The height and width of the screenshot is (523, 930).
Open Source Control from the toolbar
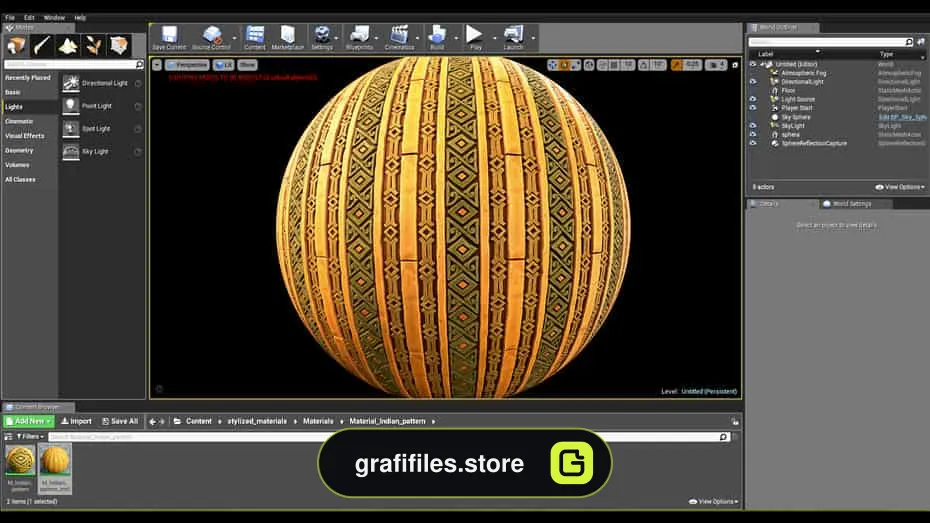(x=211, y=37)
